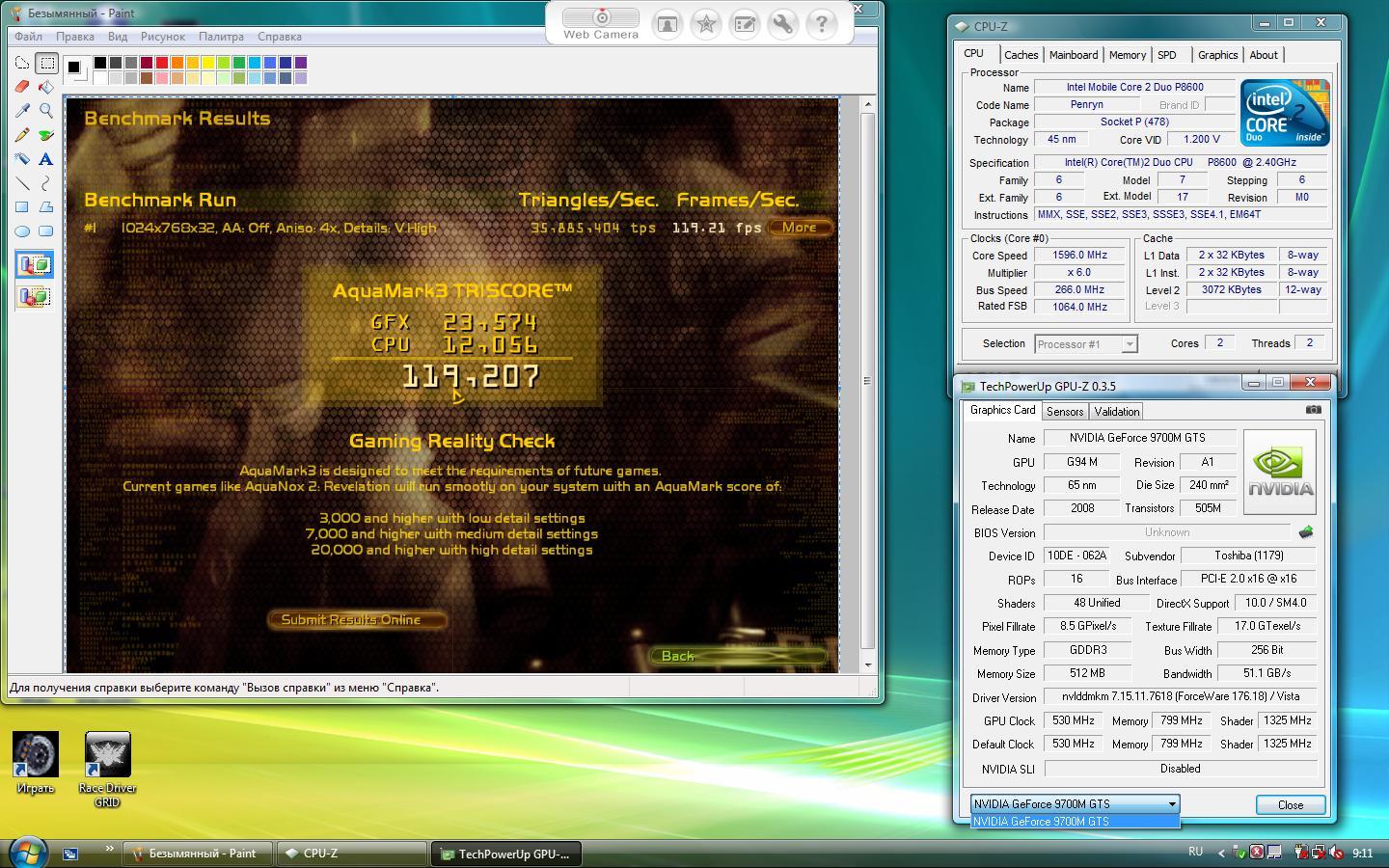Image resolution: width=1389 pixels, height=868 pixels.
Task: Pick the yellow color swatch in palette
Action: (208, 63)
